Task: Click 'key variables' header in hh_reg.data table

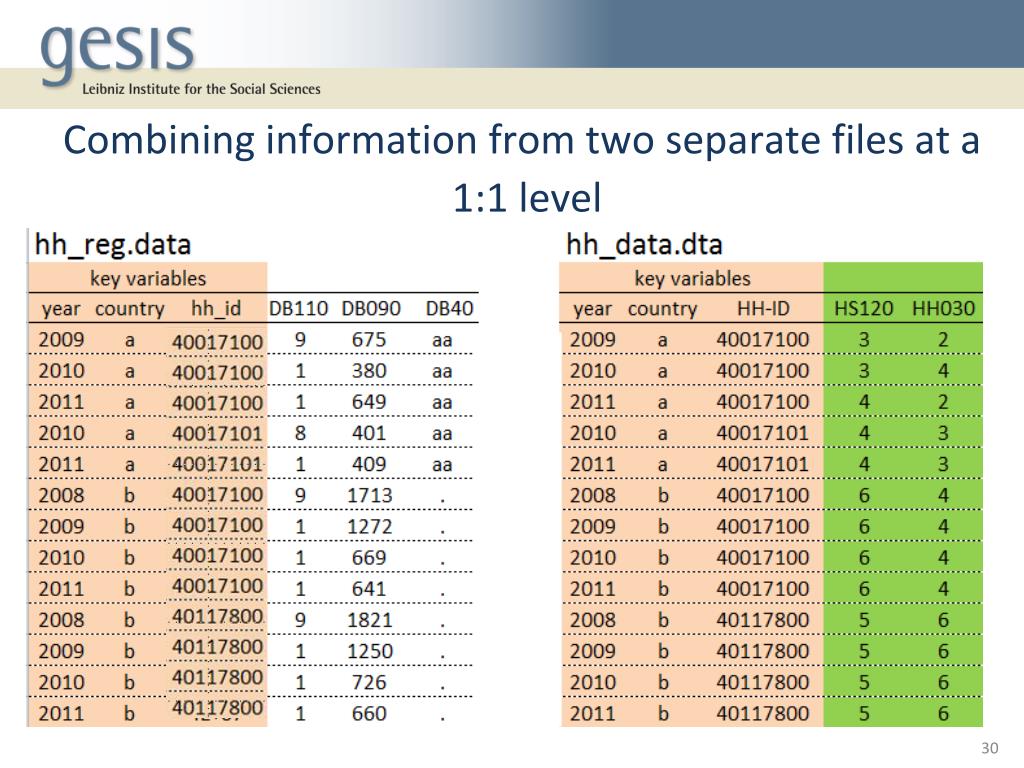Action: (x=148, y=279)
